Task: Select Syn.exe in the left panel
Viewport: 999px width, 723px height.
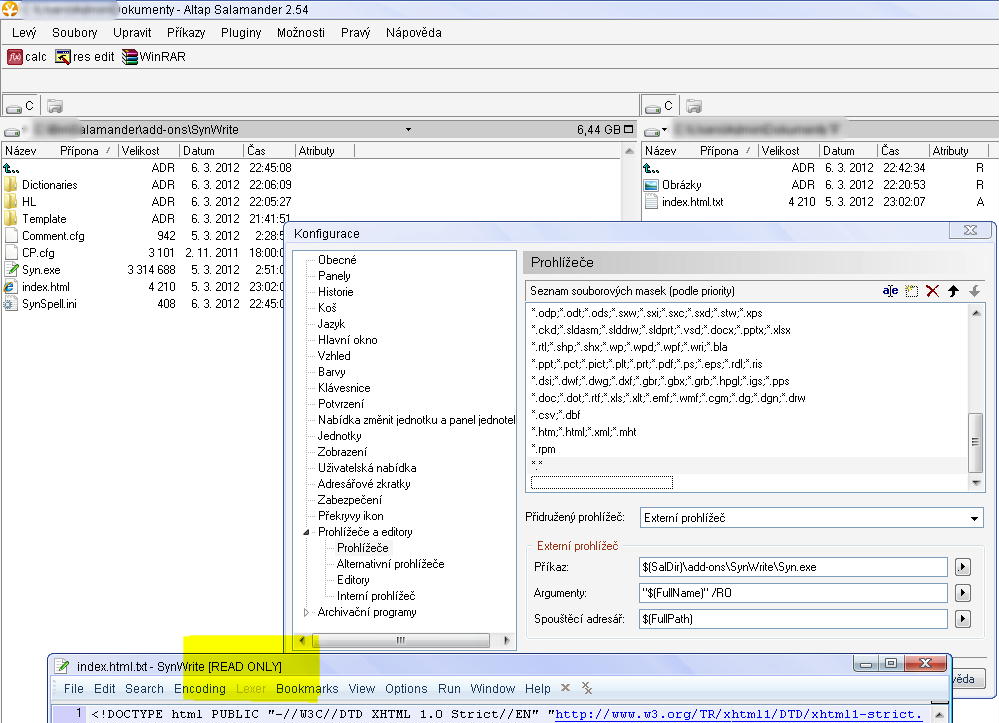Action: click(x=41, y=270)
